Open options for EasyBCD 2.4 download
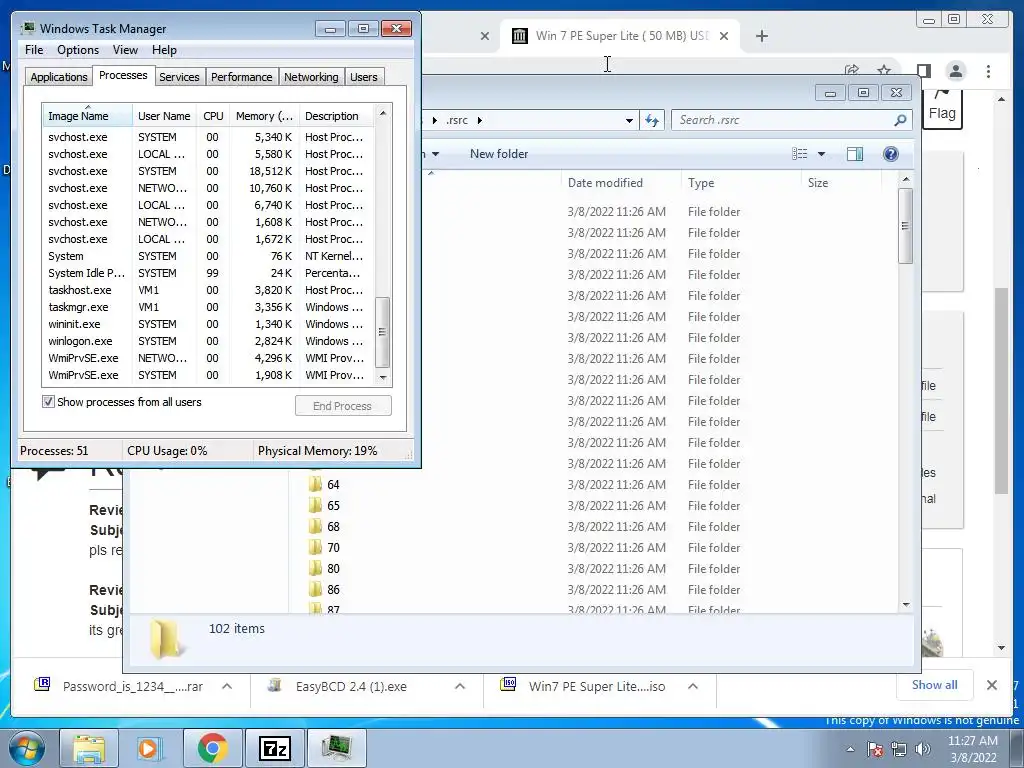The width and height of the screenshot is (1024, 768). click(460, 686)
